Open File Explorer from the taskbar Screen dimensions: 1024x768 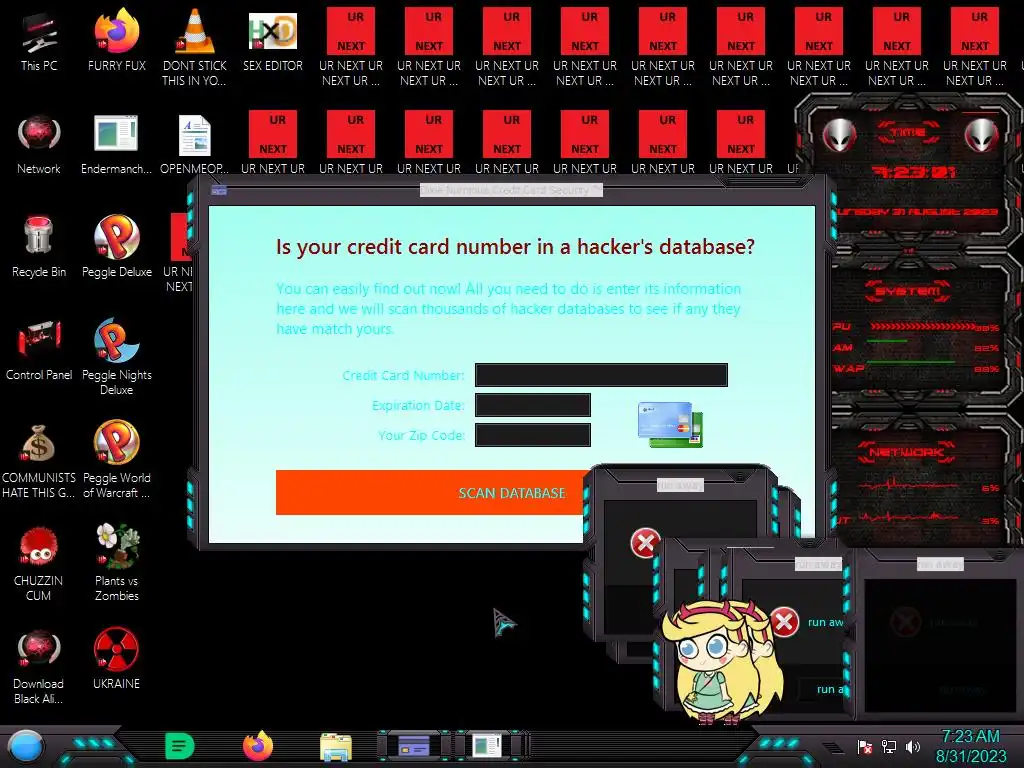pos(336,746)
